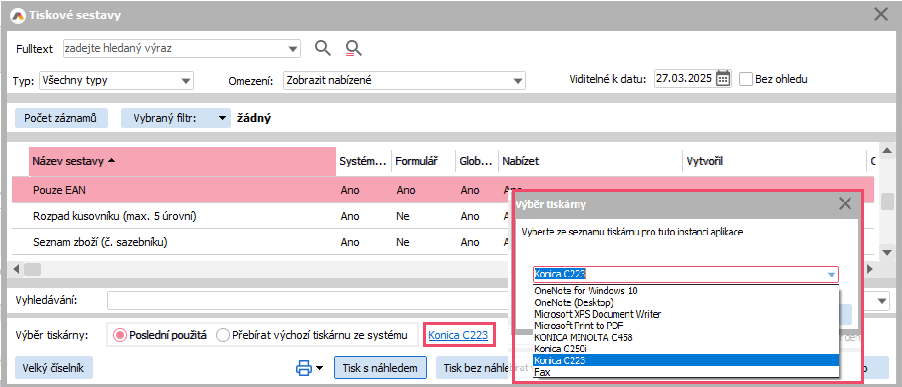The width and height of the screenshot is (902, 387).
Task: Choose OneNote (Desktop) from printer list
Action: point(686,302)
